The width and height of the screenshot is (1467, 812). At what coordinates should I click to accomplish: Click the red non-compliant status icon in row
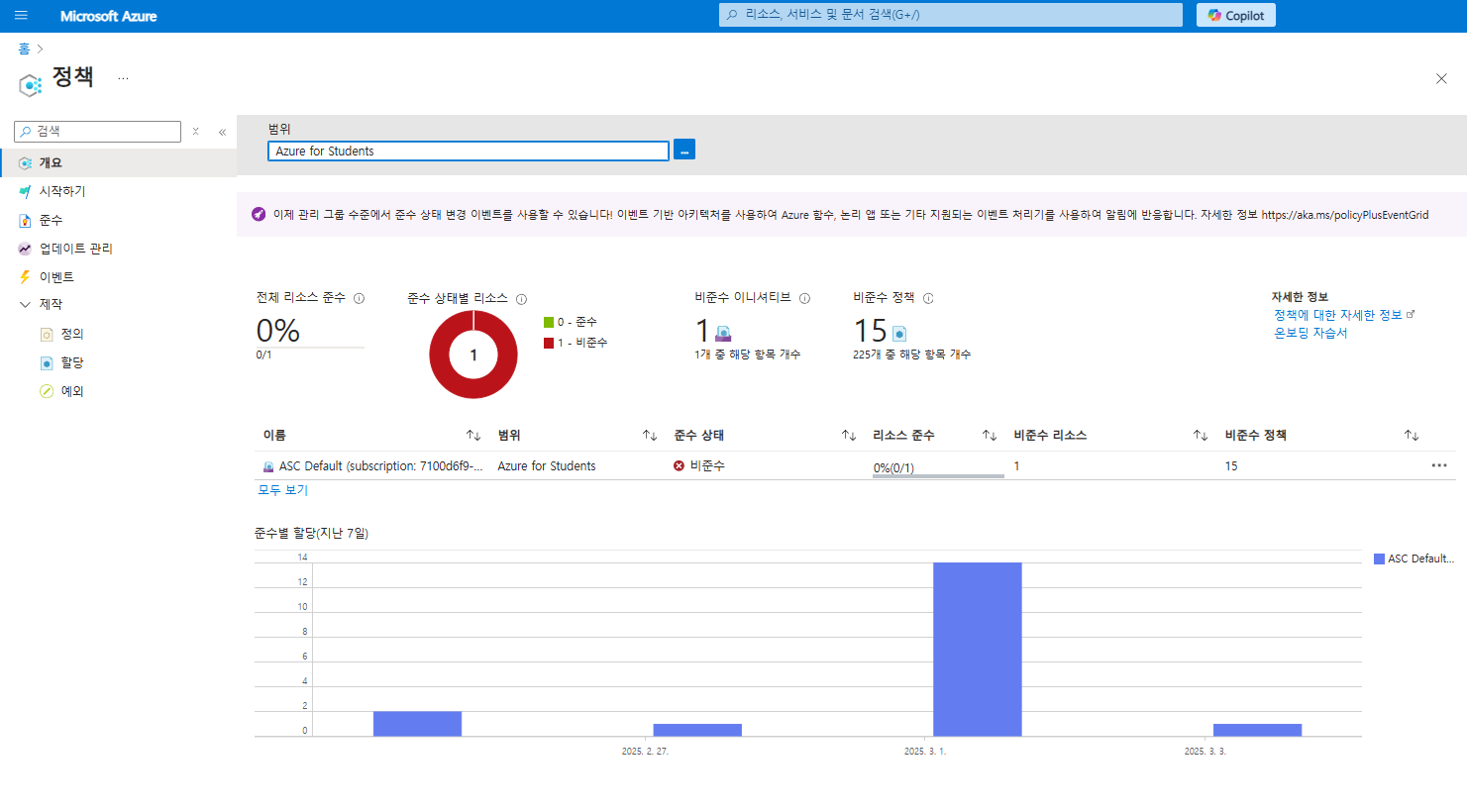click(x=679, y=465)
